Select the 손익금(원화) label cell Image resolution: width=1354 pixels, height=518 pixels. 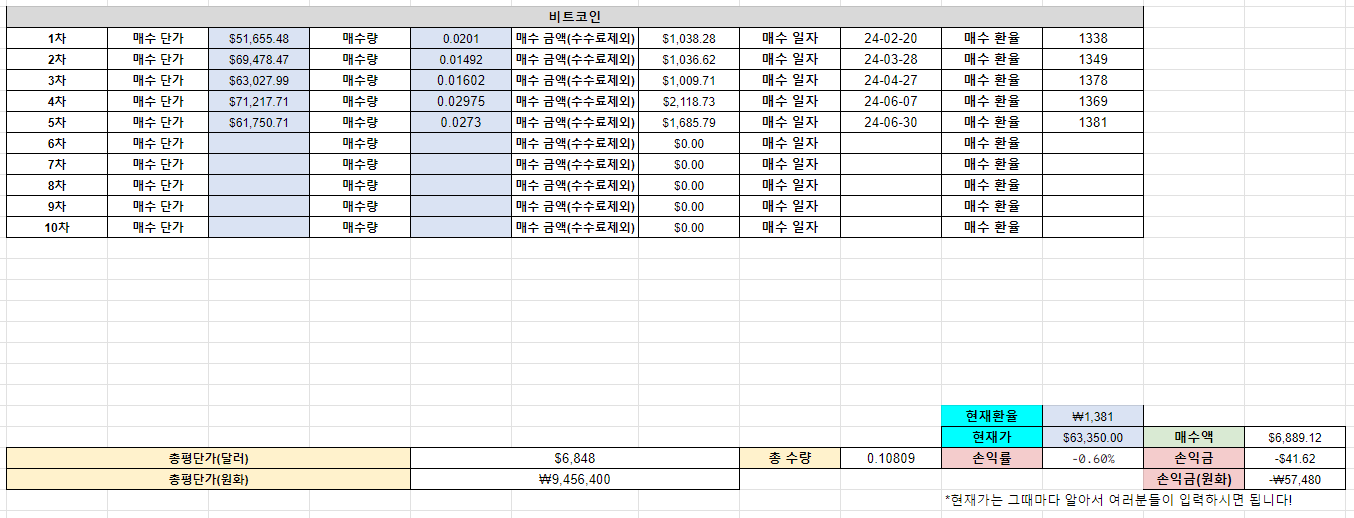[x=1194, y=479]
